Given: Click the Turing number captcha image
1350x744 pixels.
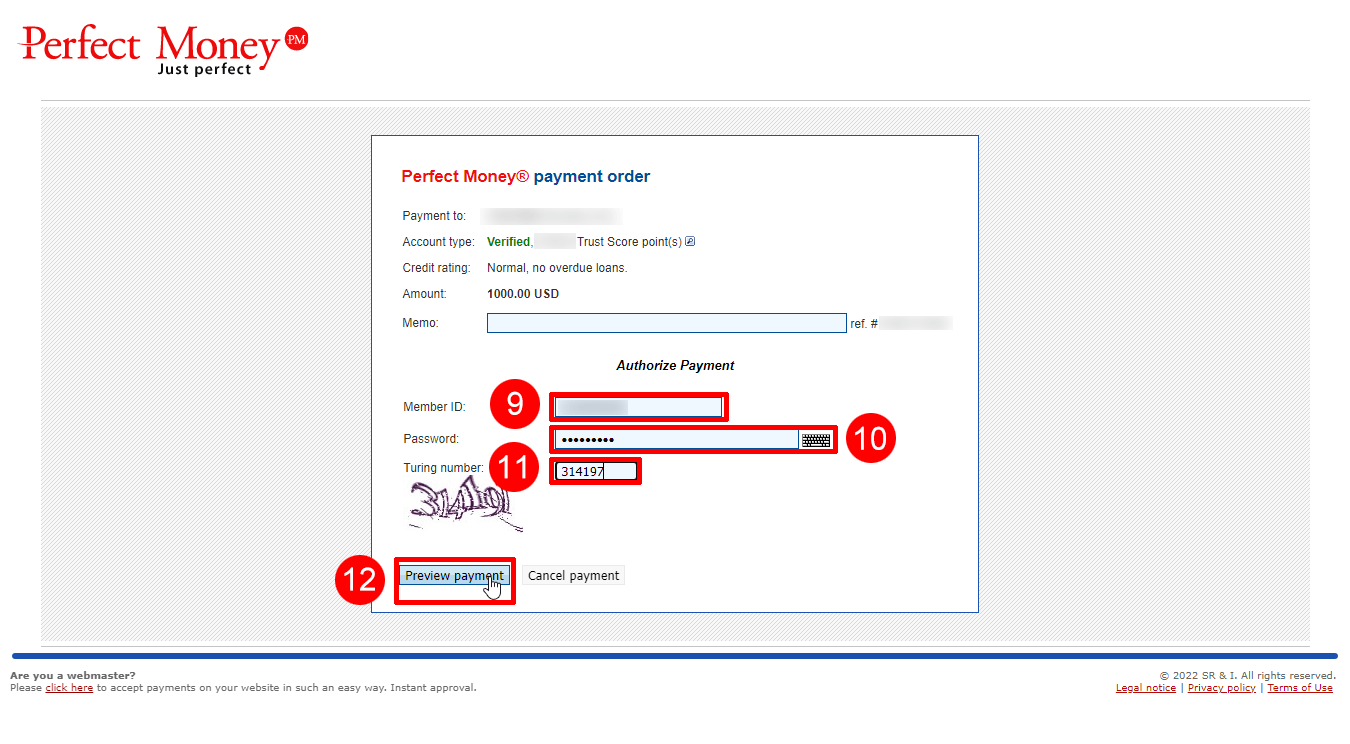Looking at the screenshot, I should point(465,505).
